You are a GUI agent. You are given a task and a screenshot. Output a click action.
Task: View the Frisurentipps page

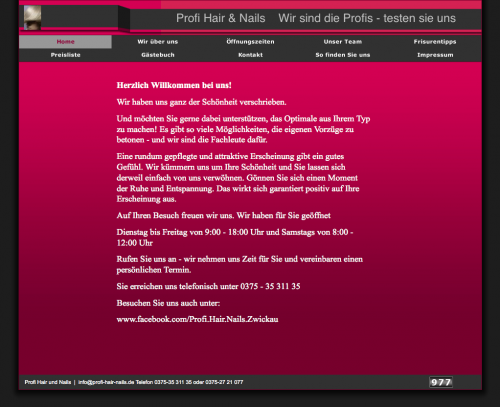coord(435,42)
